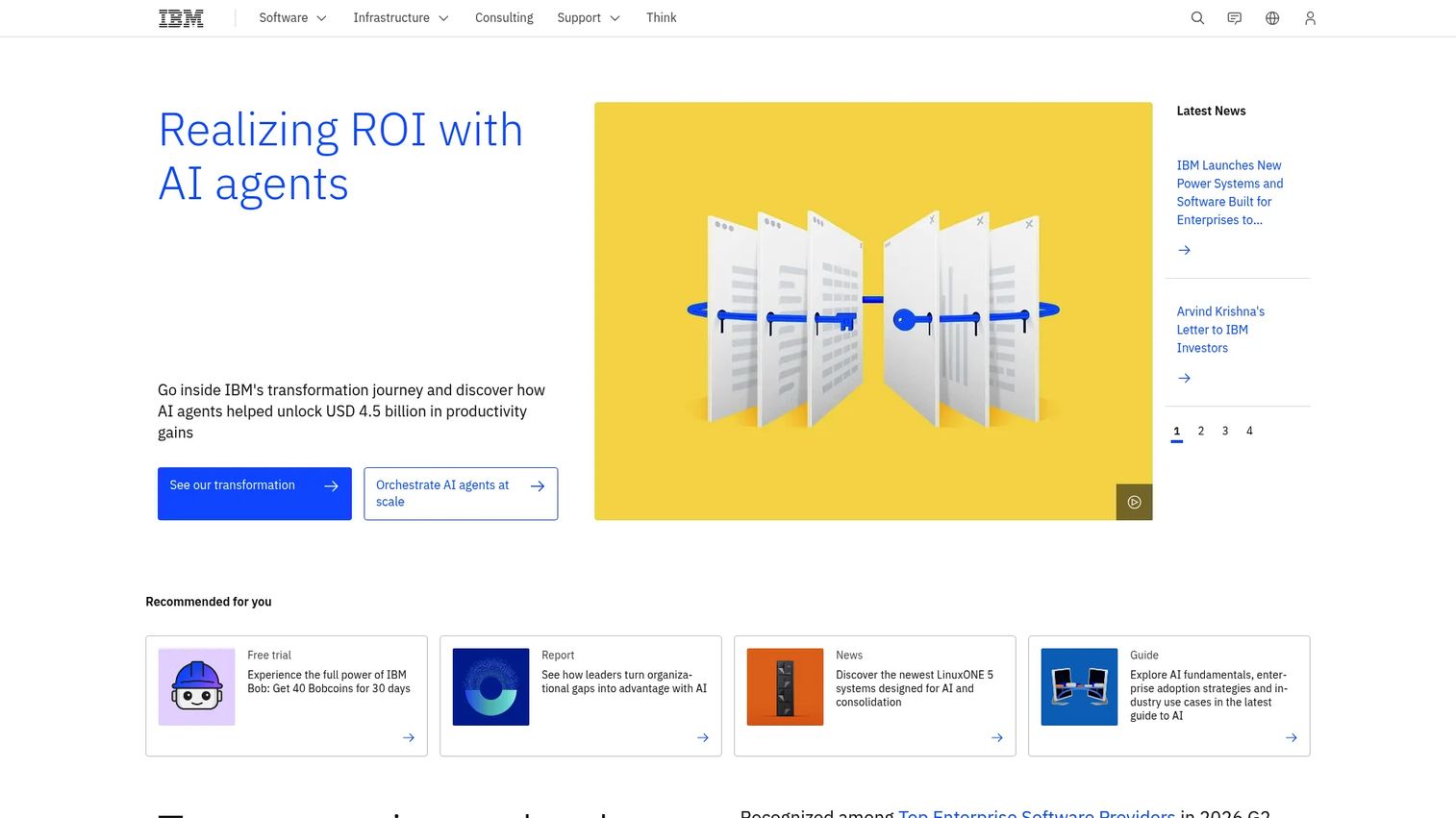Open the globe region selector icon
The height and width of the screenshot is (818, 1456).
click(1272, 18)
